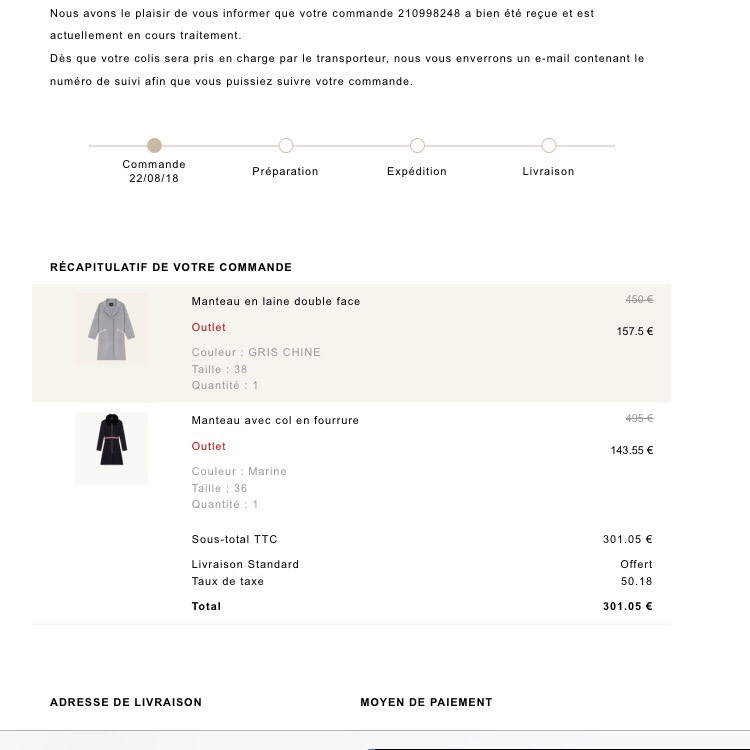Click the filled Commande step circle

point(154,145)
